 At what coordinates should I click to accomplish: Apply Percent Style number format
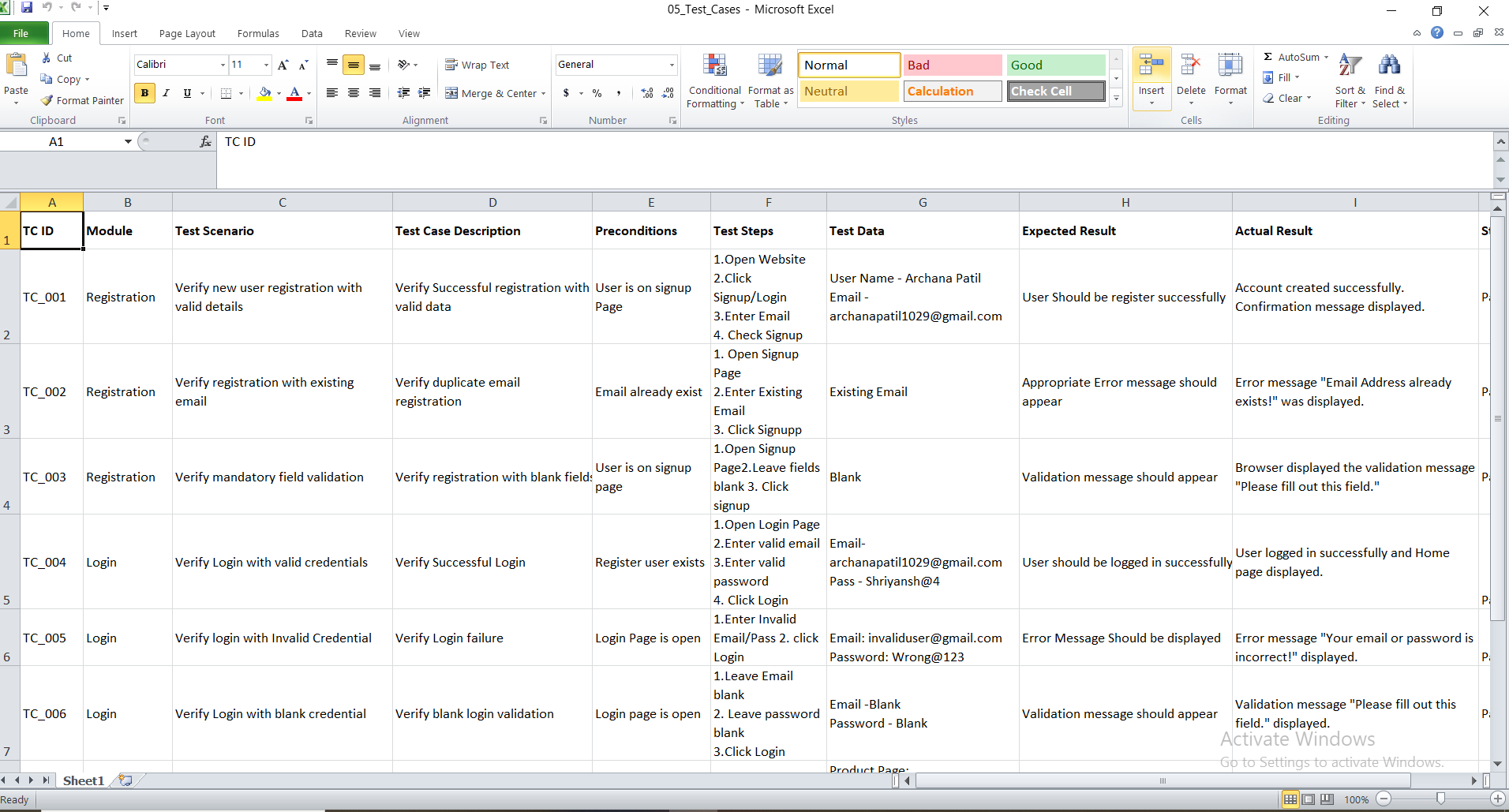597,93
